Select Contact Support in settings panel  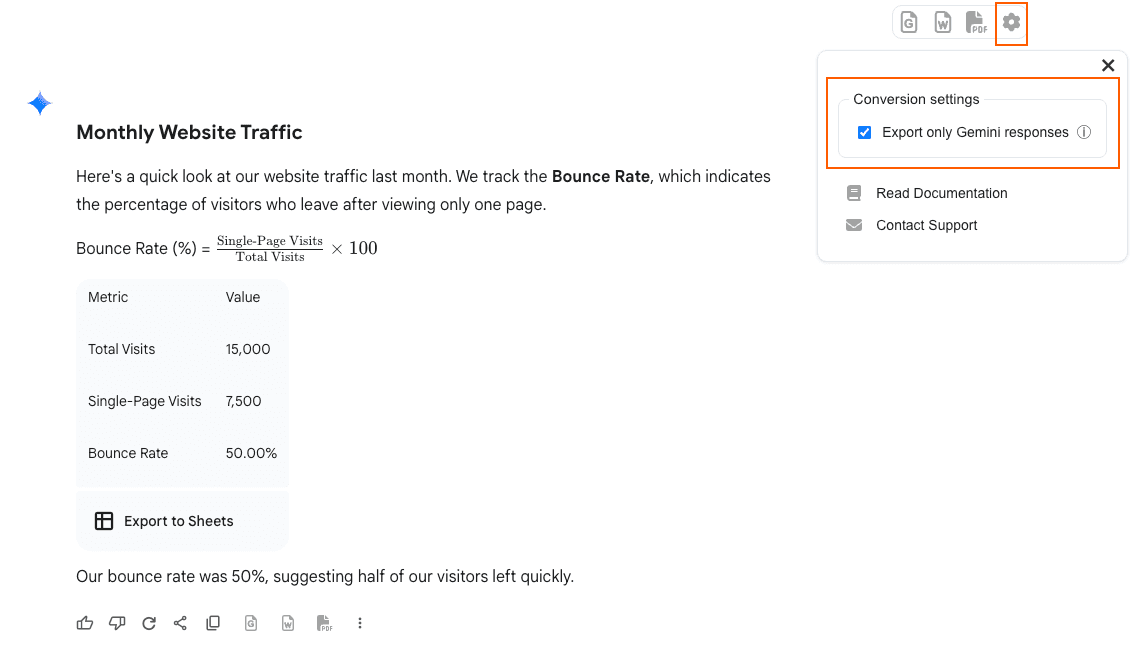926,225
